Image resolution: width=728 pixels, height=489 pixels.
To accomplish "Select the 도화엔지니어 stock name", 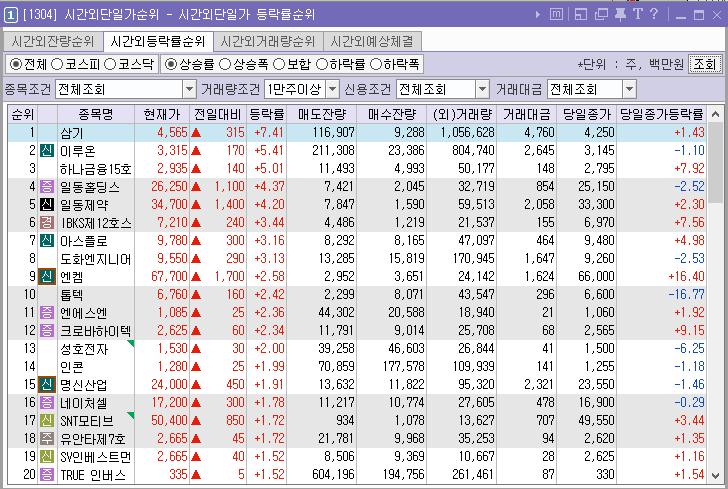I will click(x=96, y=259).
